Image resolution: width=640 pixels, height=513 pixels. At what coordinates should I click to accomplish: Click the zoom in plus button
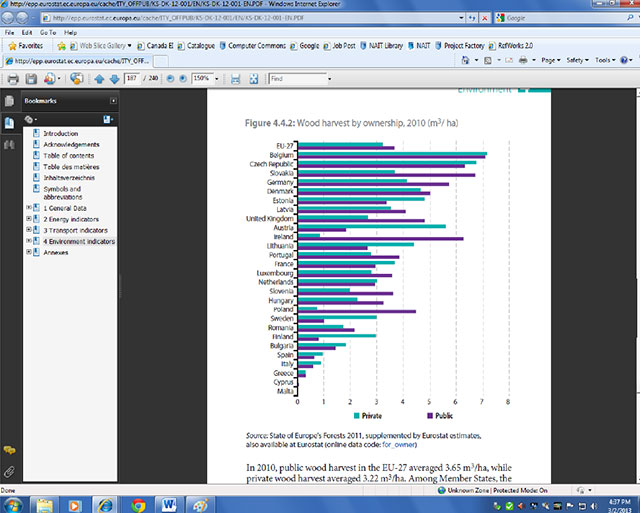(183, 78)
